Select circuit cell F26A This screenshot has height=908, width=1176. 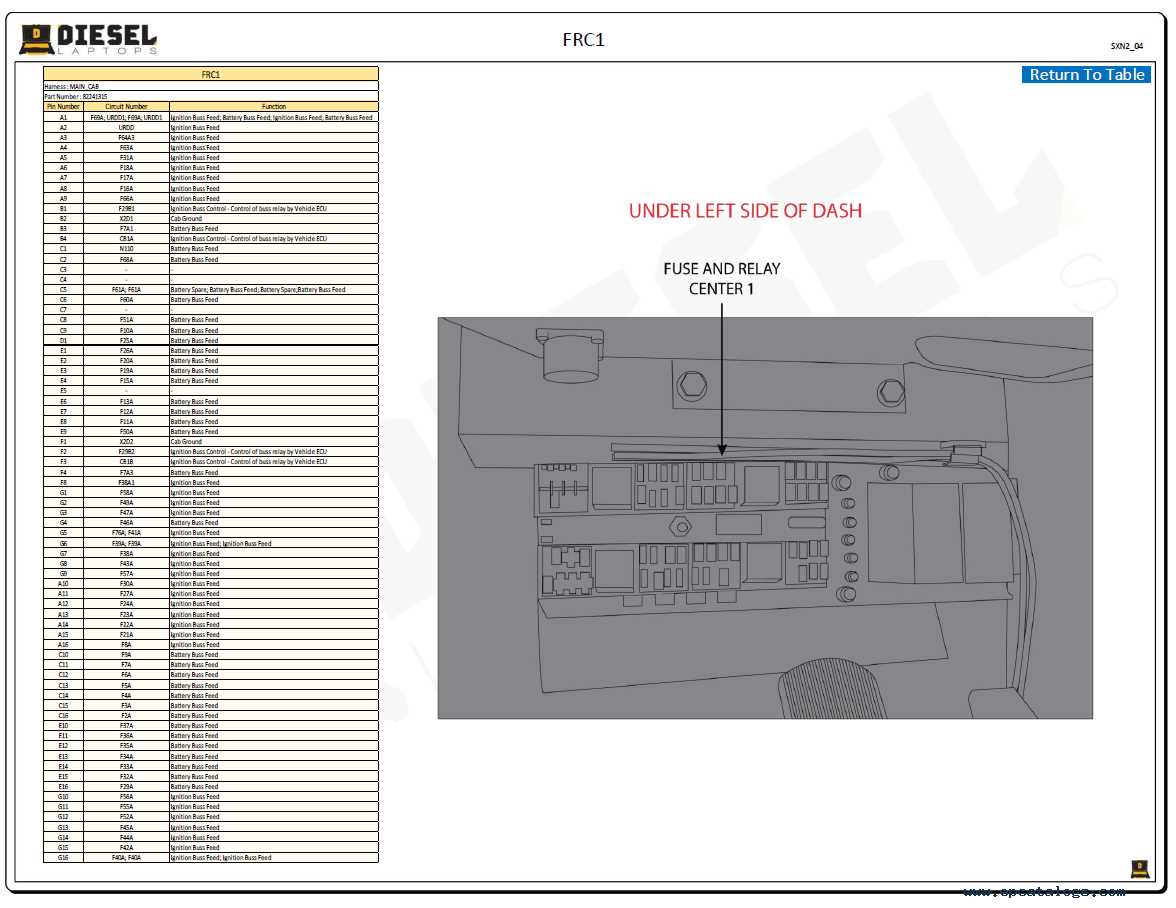pyautogui.click(x=126, y=350)
